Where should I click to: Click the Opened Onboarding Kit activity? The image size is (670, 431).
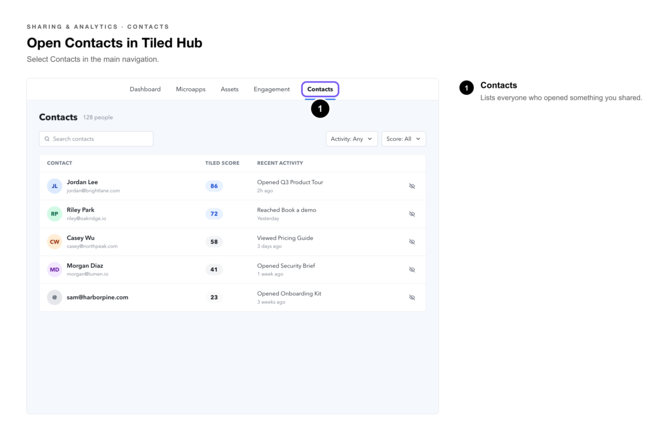(x=289, y=293)
